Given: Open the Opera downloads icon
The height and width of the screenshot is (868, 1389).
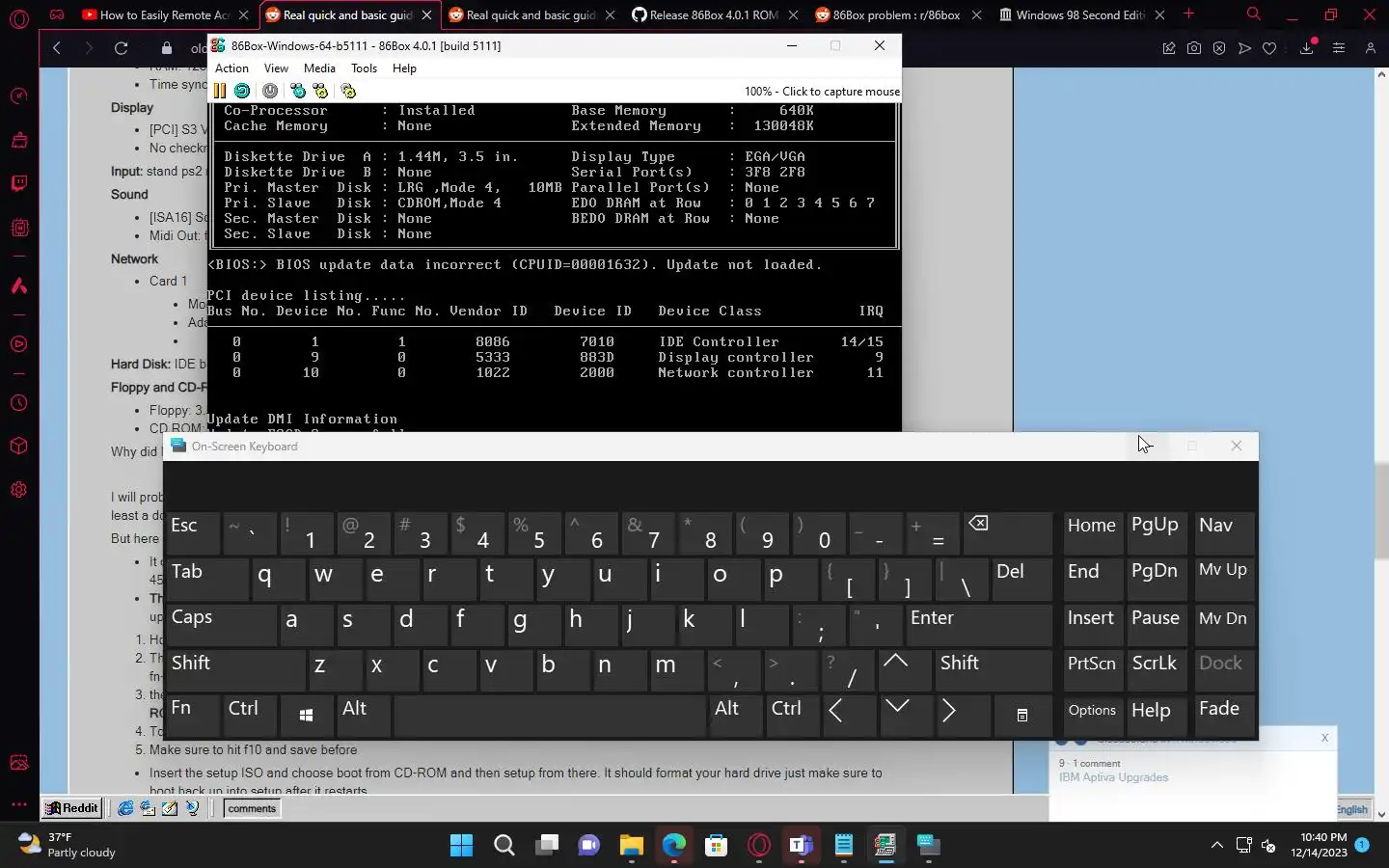Looking at the screenshot, I should coord(1307,48).
